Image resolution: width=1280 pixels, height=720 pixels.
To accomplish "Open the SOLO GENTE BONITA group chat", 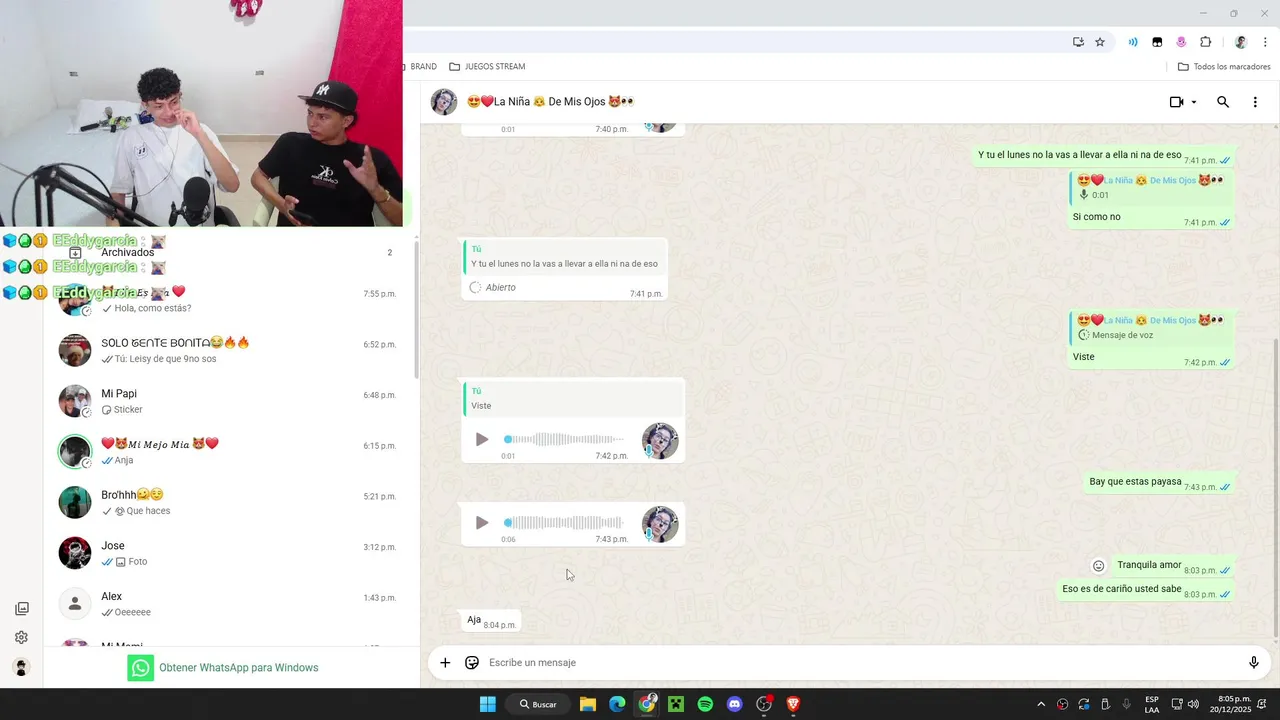I will click(x=230, y=351).
